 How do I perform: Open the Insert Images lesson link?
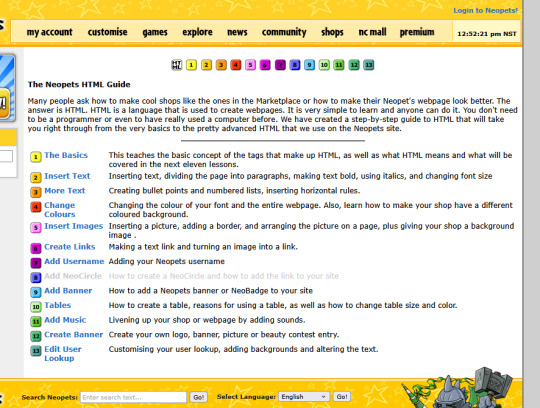click(x=73, y=226)
